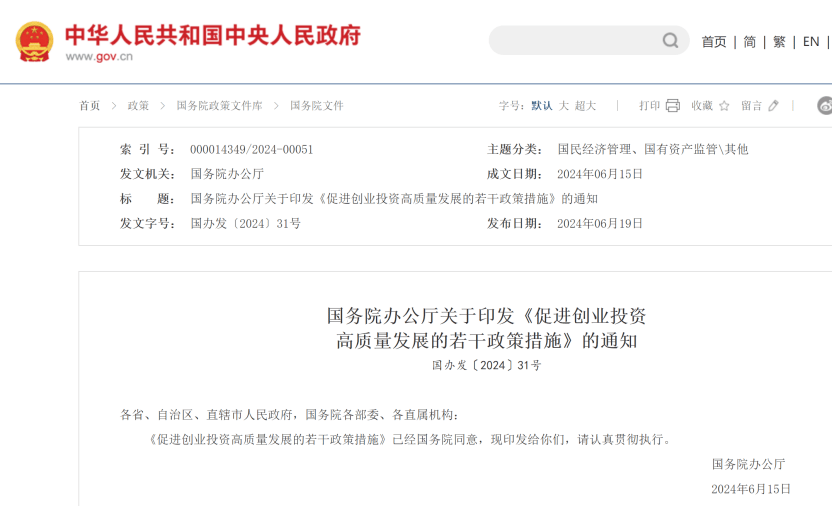Open 国务院文件 breadcrumb link
The image size is (832, 506).
pos(317,106)
